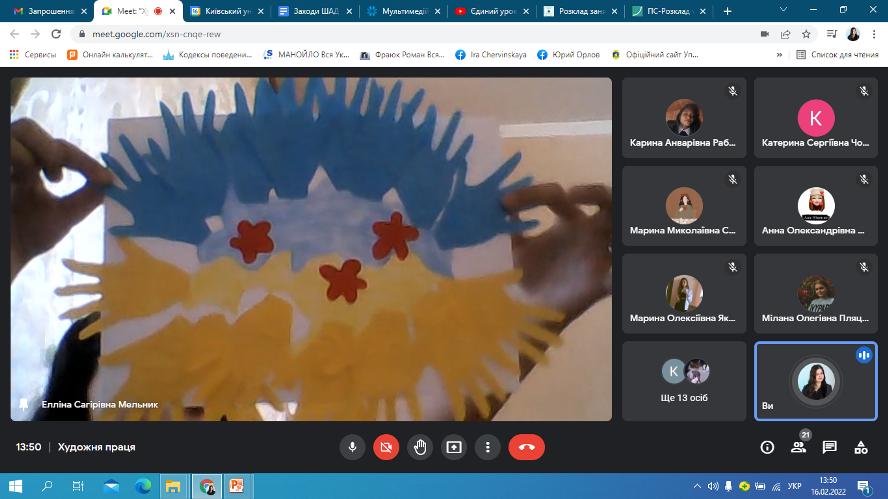Open chat with everyone icon
This screenshot has height=499, width=888.
(x=830, y=447)
